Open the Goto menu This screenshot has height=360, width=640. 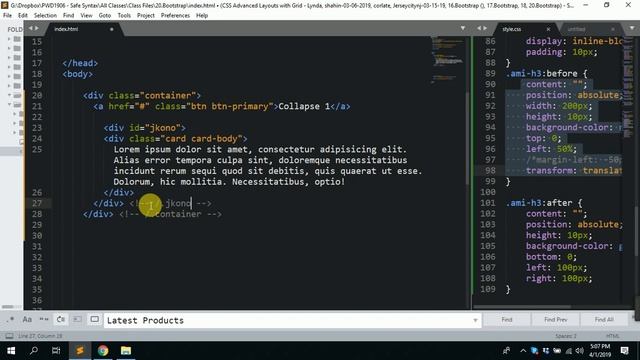[104, 16]
